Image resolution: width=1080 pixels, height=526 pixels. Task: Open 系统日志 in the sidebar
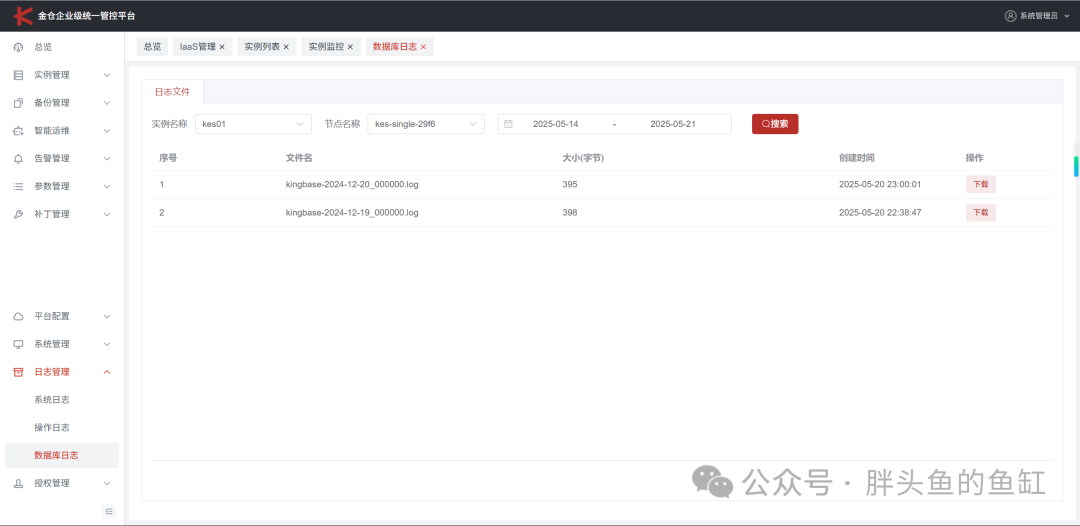tap(52, 400)
